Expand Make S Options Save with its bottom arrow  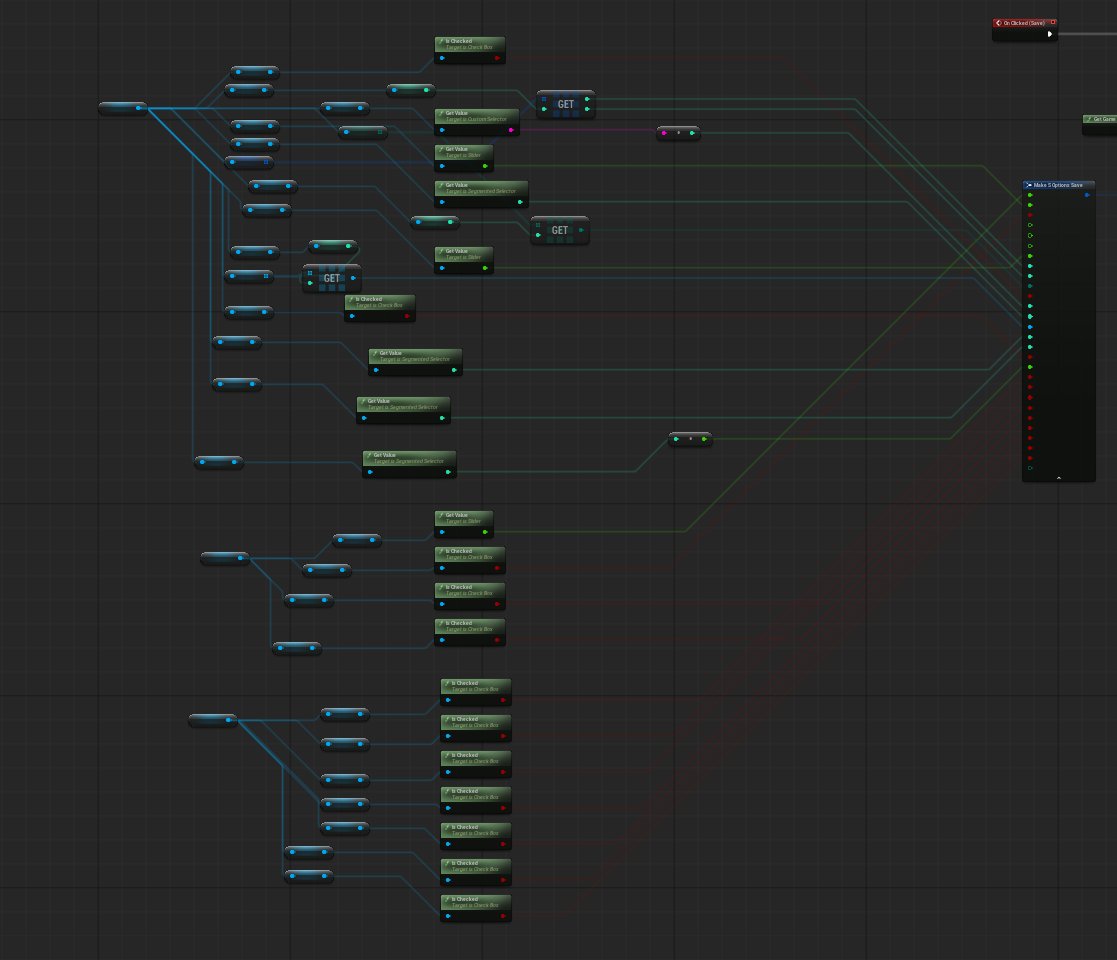(x=1059, y=478)
